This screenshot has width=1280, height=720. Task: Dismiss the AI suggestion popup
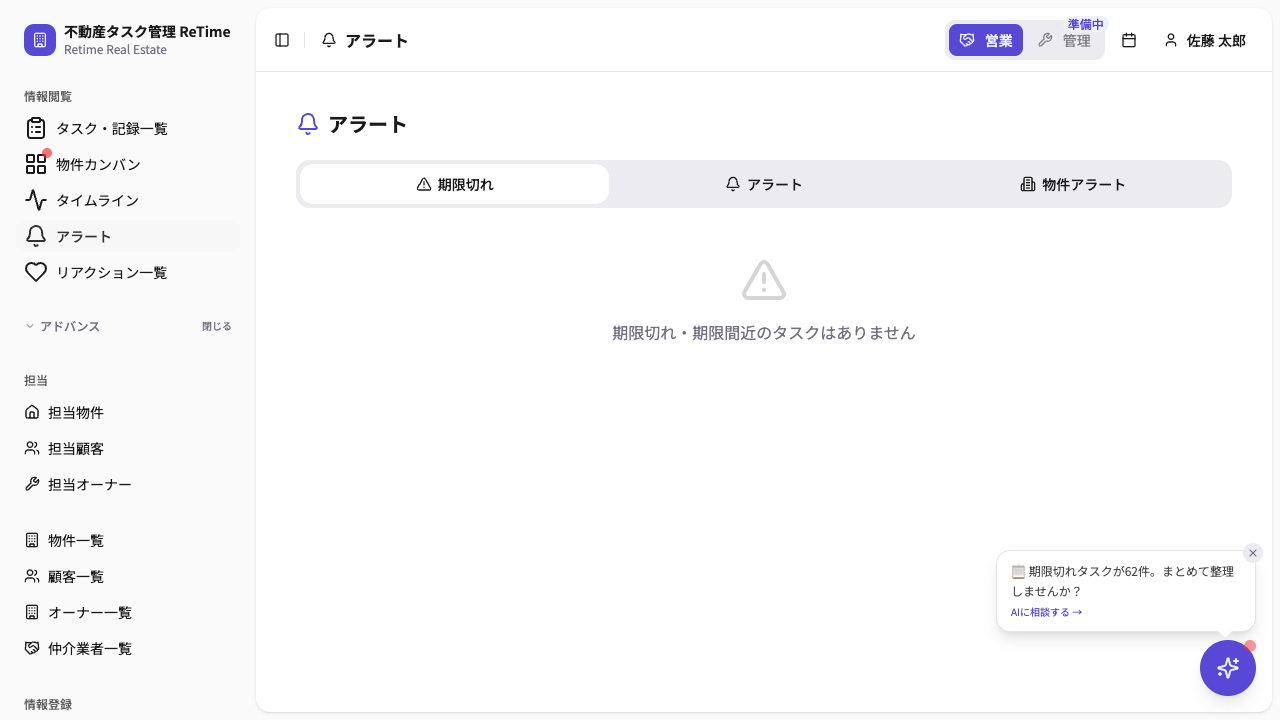1253,553
